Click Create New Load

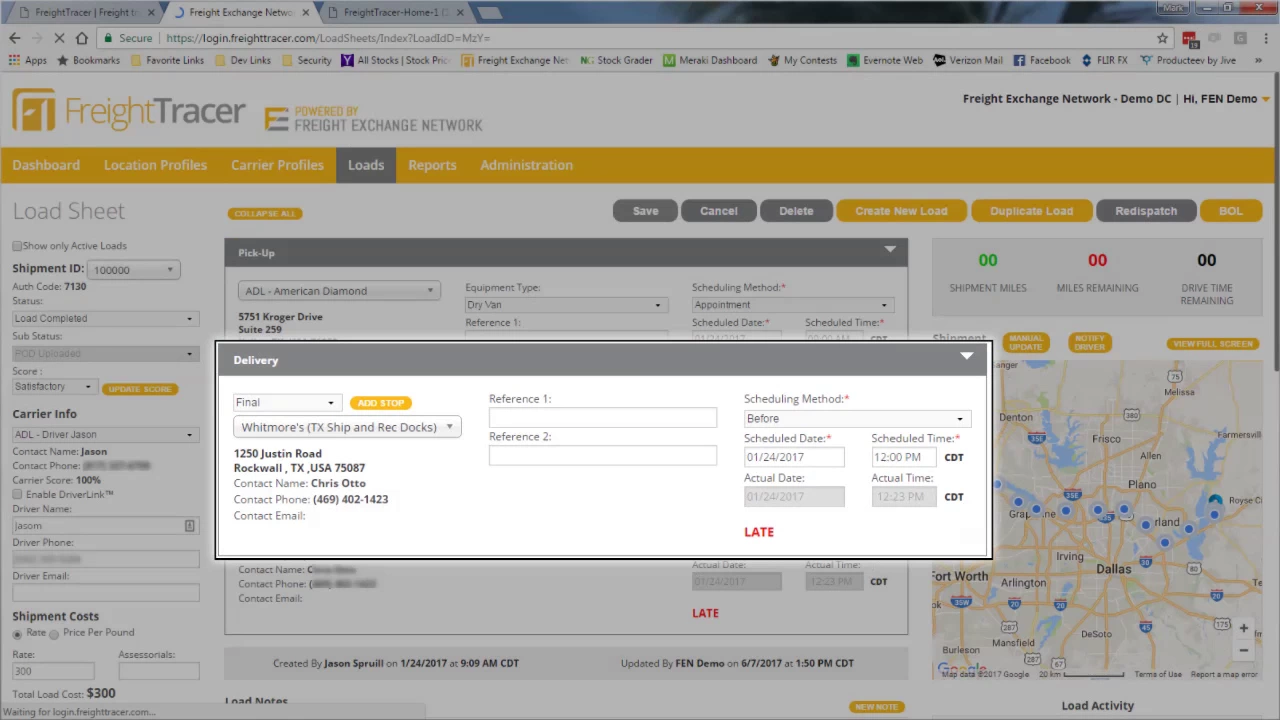click(x=901, y=211)
